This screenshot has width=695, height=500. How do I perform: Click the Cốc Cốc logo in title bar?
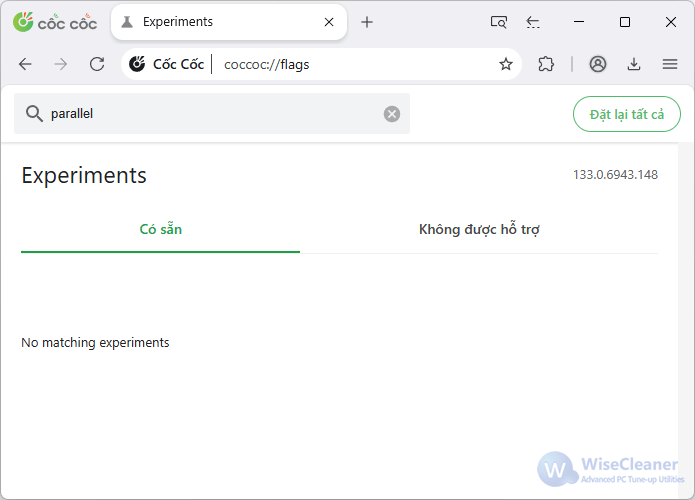(x=55, y=22)
